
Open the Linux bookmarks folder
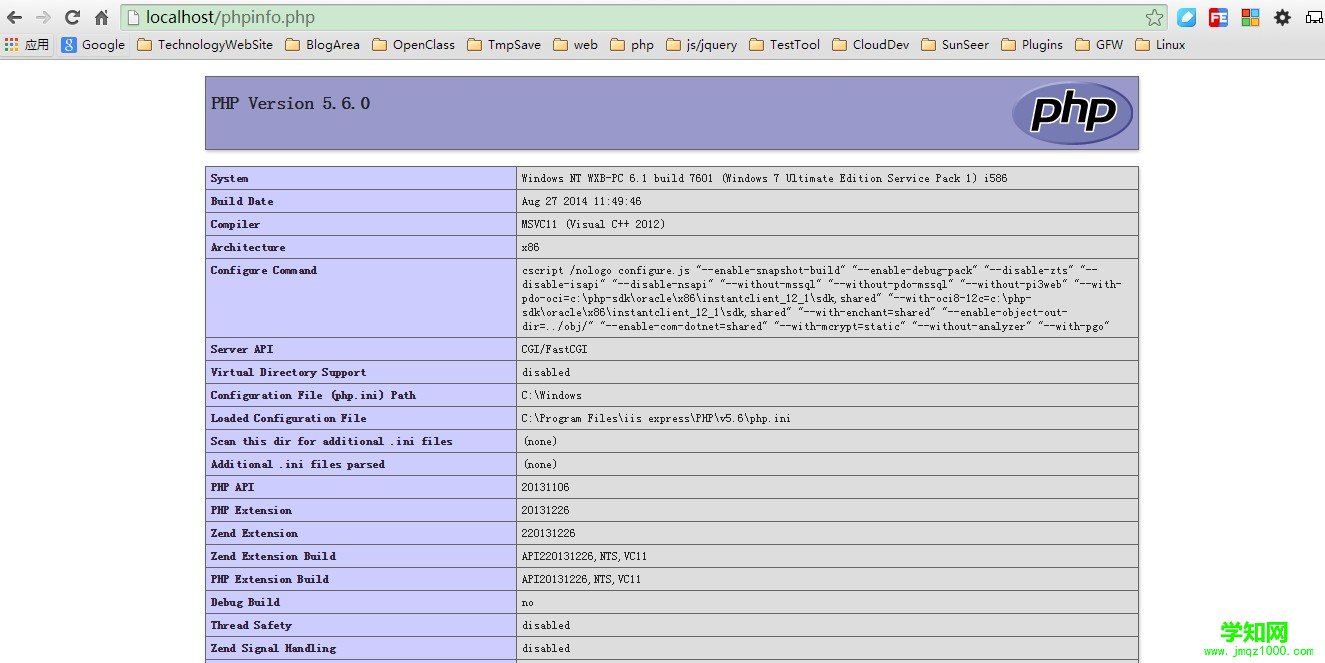pos(1160,44)
